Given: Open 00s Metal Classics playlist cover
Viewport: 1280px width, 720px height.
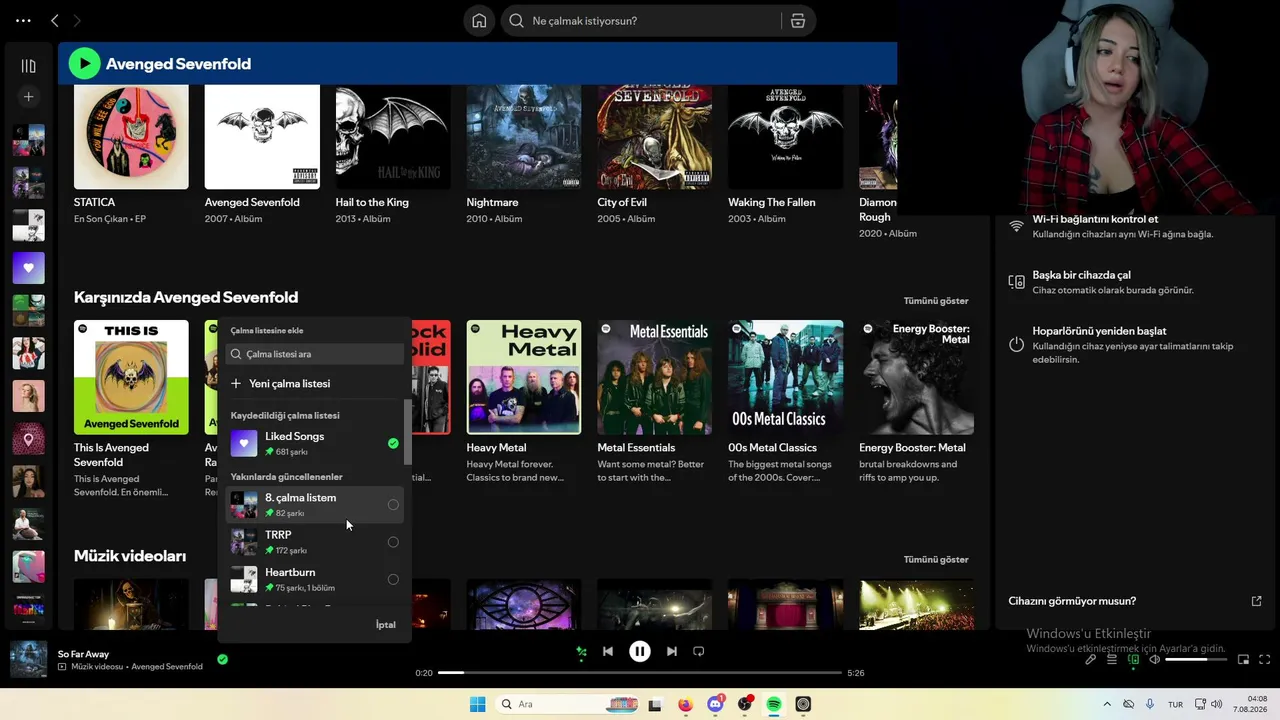Looking at the screenshot, I should (786, 377).
